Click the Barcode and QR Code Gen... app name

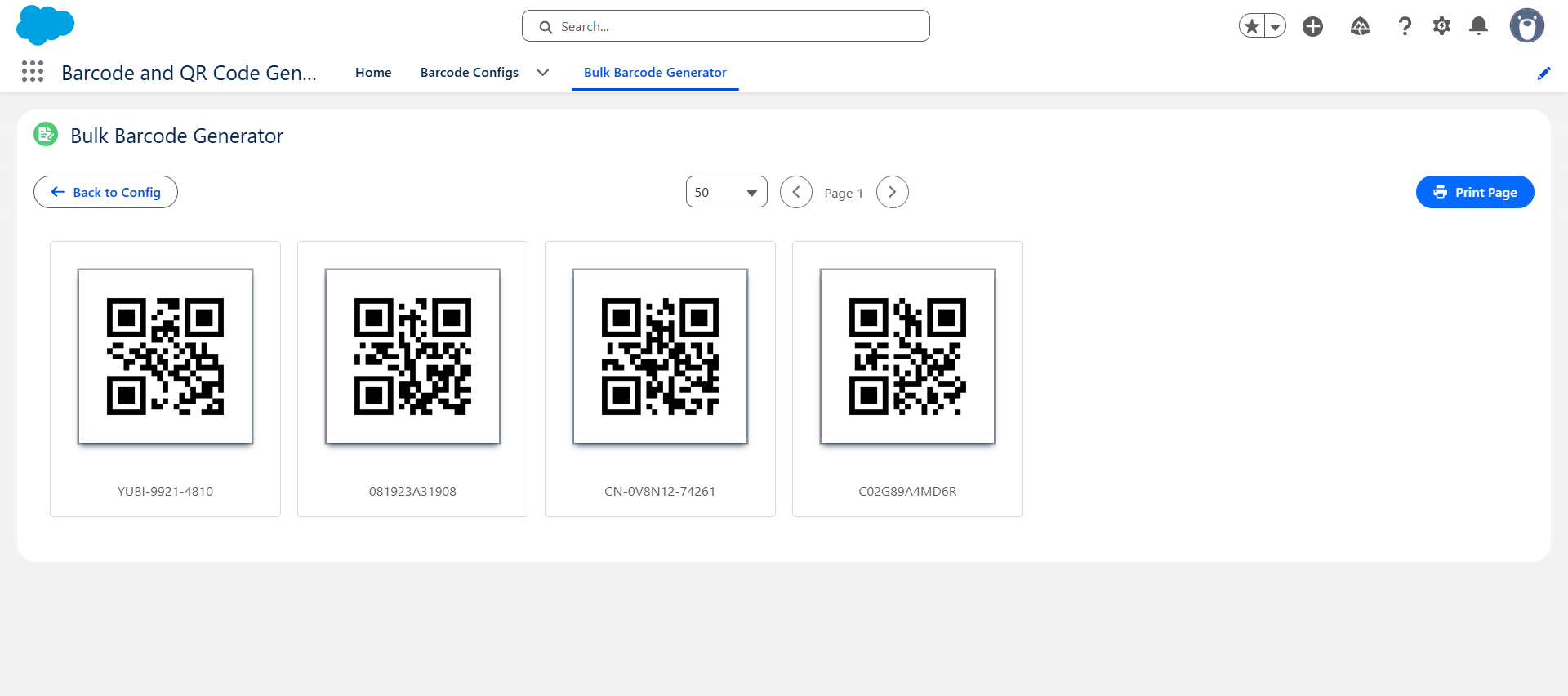coord(189,73)
